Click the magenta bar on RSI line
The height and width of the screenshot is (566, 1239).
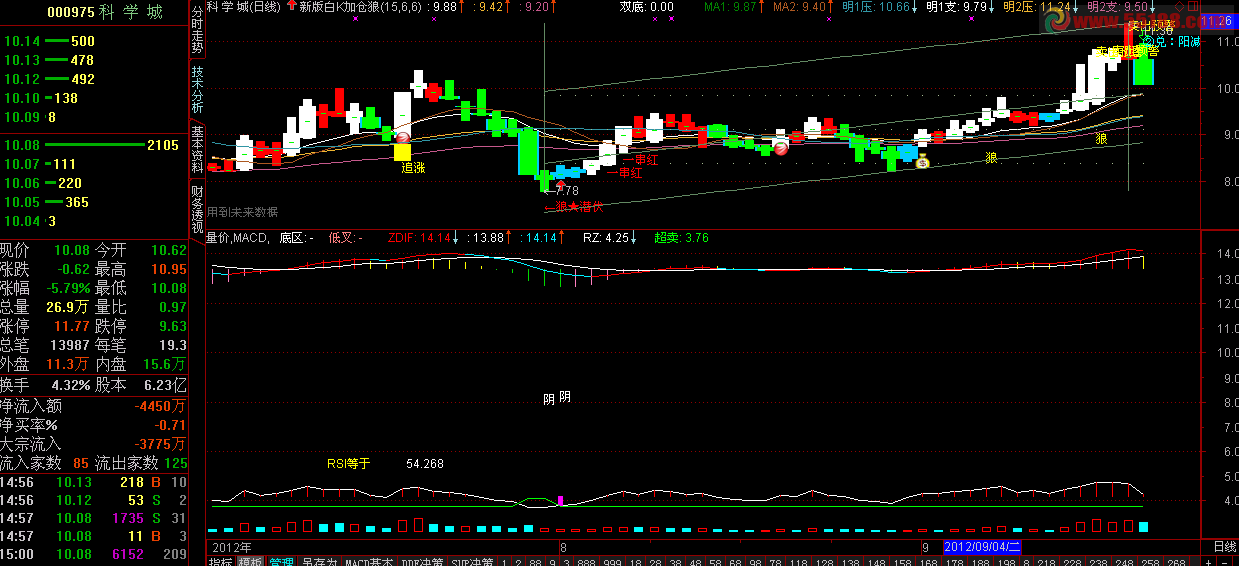click(561, 499)
